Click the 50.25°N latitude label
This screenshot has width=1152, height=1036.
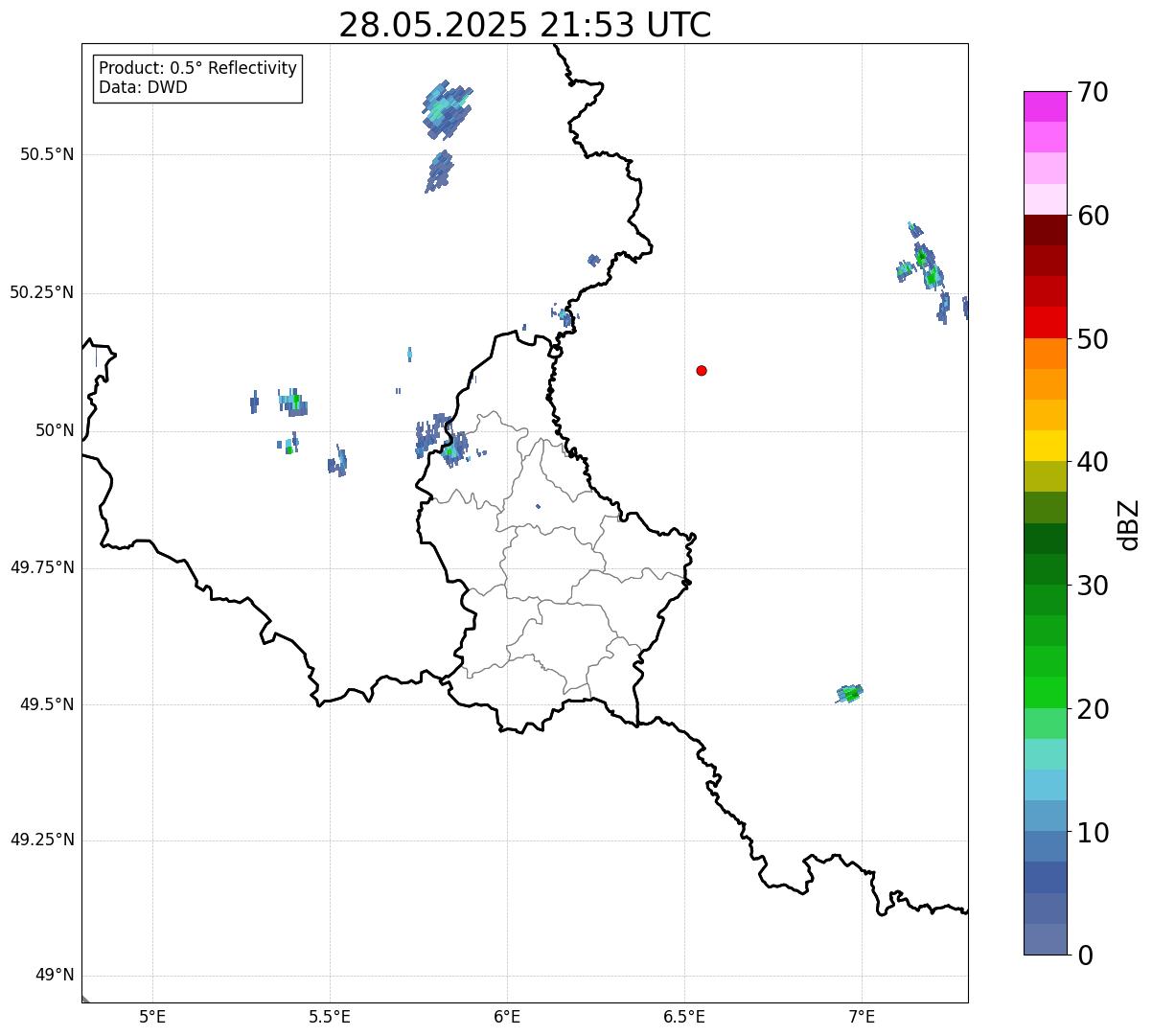pos(42,292)
